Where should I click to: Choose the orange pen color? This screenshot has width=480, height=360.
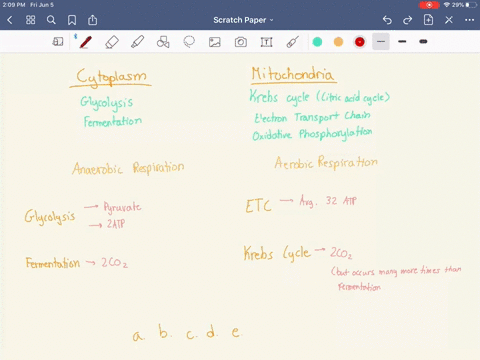[x=338, y=42]
